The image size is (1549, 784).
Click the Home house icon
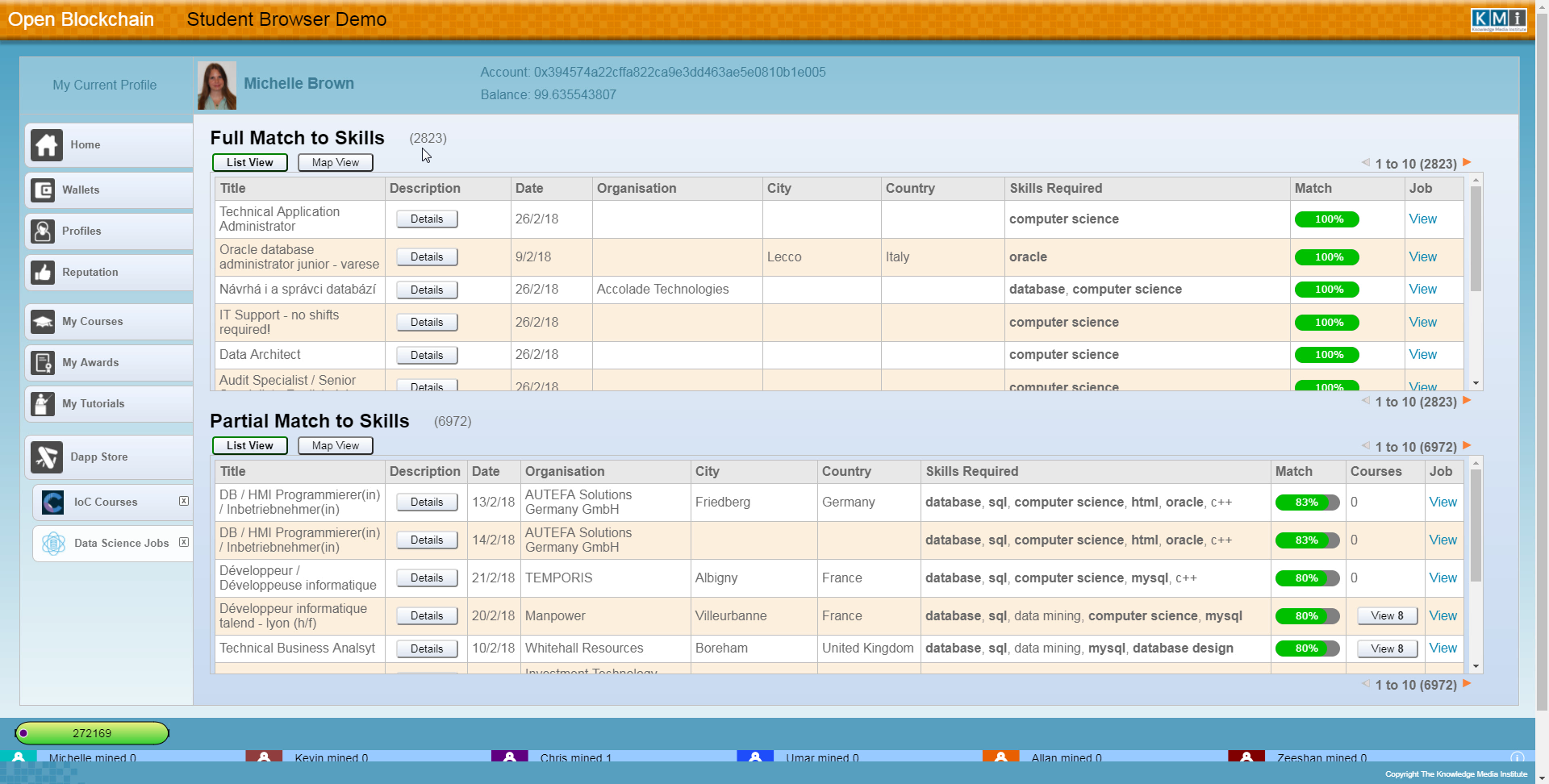tap(47, 145)
